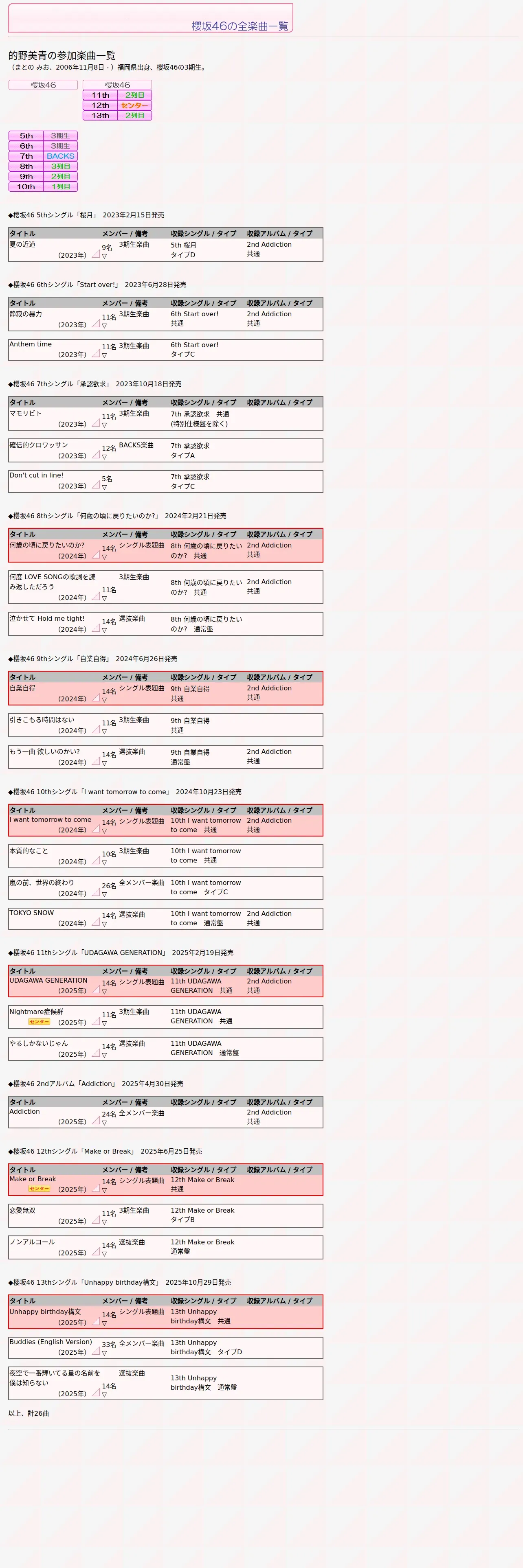This screenshot has height=1568, width=523.
Task: Expand the ▽ member list for 夜空で一番輝いてる星の名前を僕は知らない
Action: tap(104, 1395)
